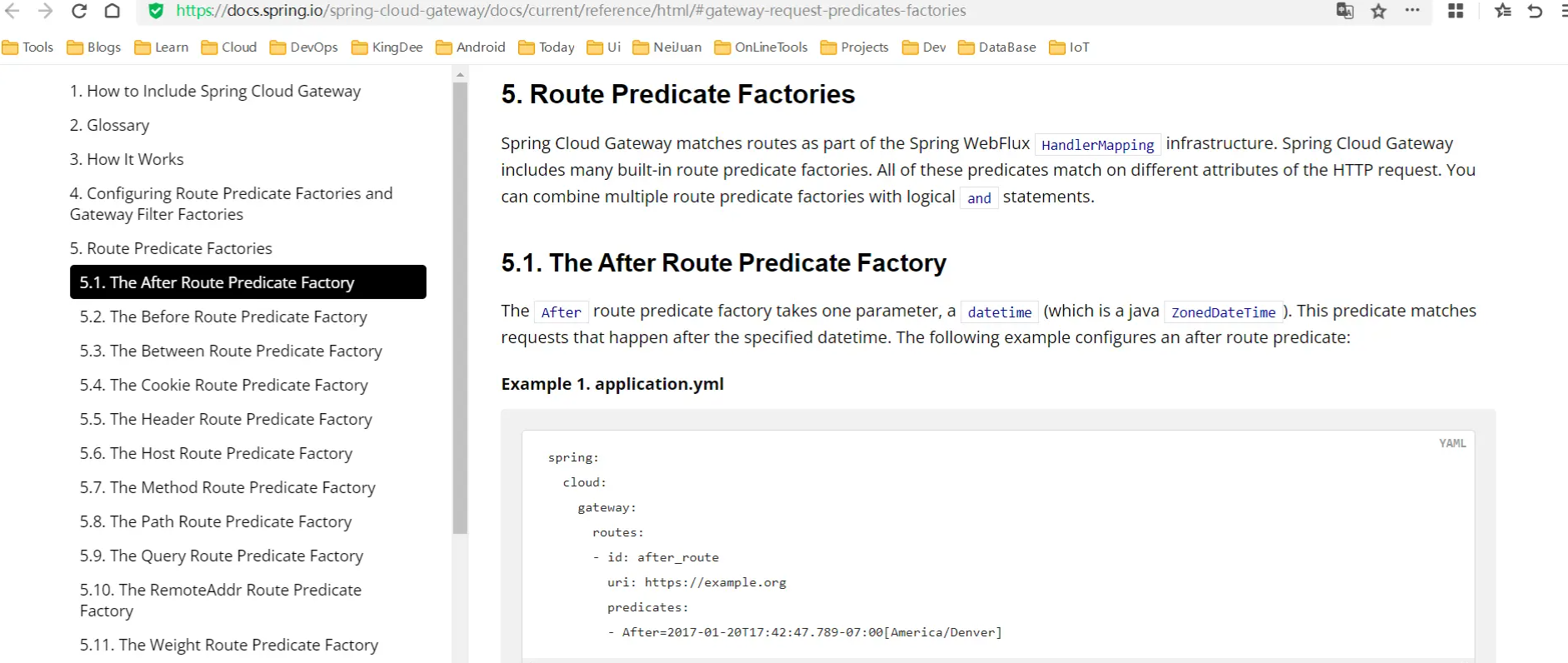The image size is (1568, 663).
Task: Go to the browser home page
Action: (112, 11)
